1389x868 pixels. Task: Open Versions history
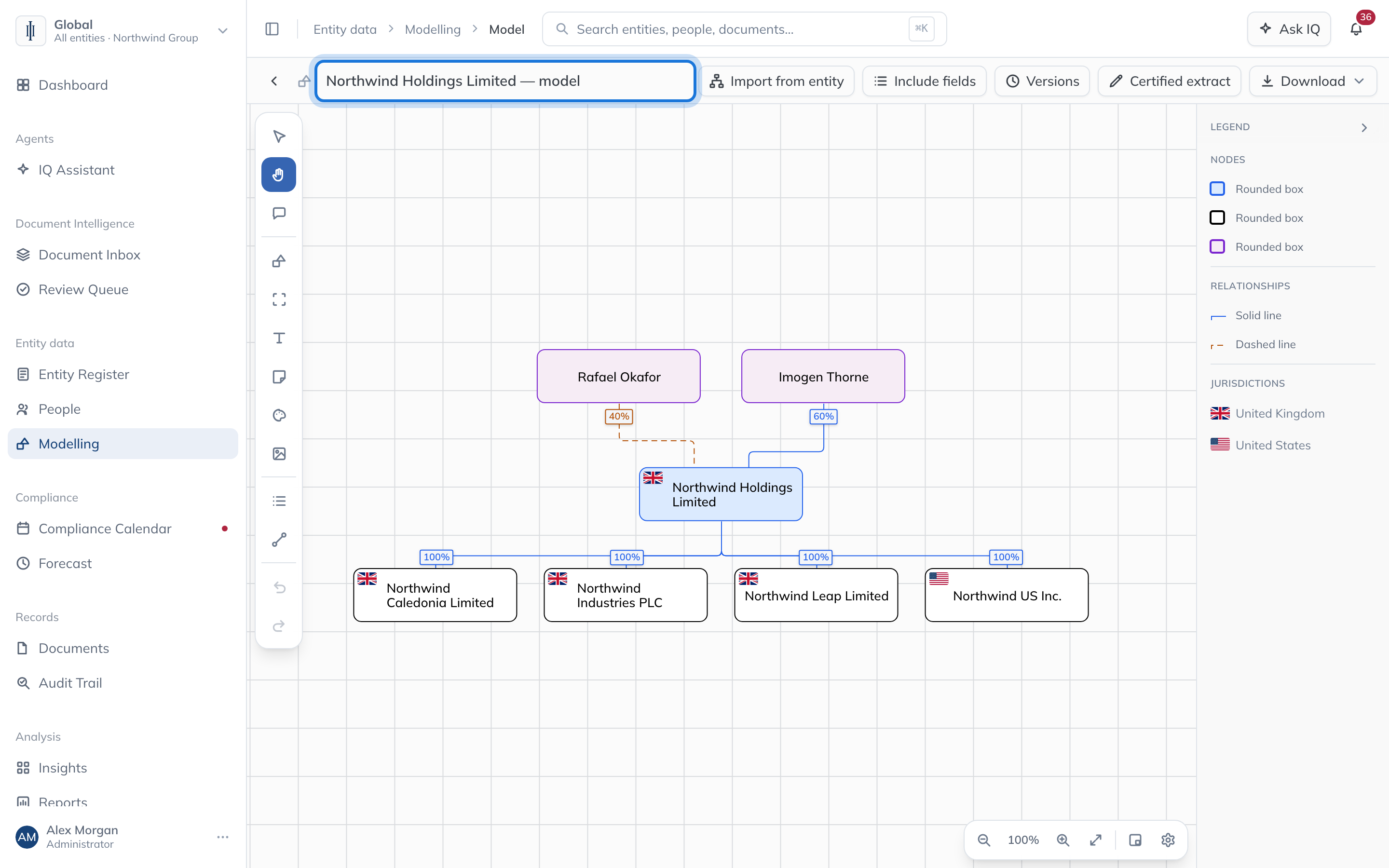1042,81
